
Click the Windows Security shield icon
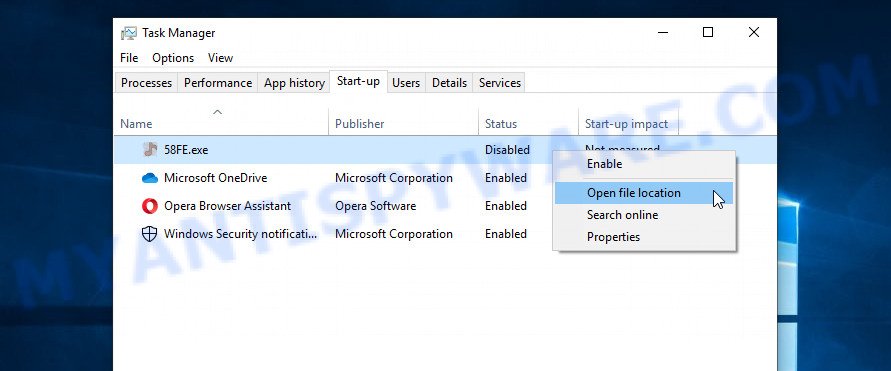[x=149, y=234]
